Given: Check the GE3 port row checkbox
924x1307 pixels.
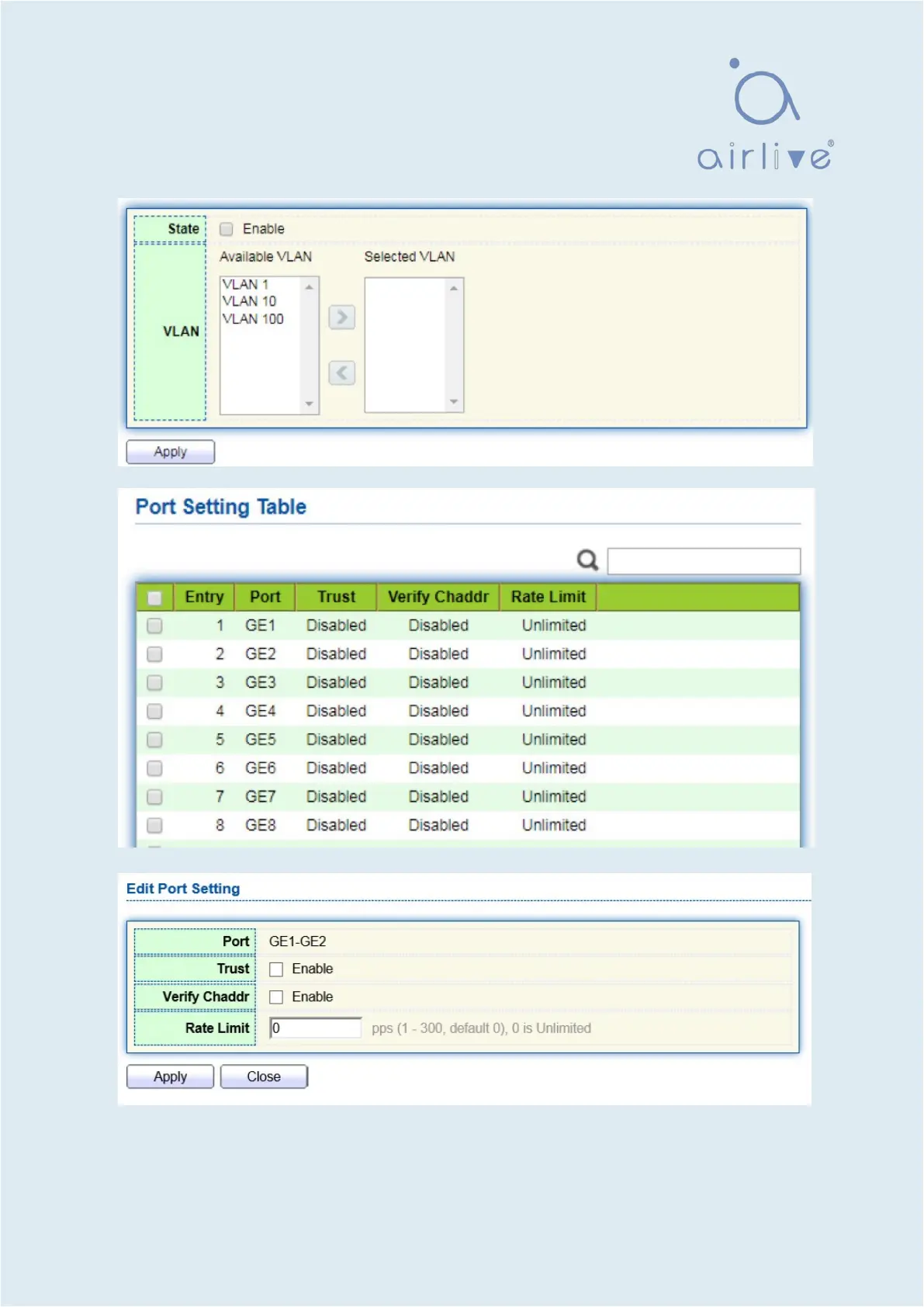Looking at the screenshot, I should (x=154, y=683).
